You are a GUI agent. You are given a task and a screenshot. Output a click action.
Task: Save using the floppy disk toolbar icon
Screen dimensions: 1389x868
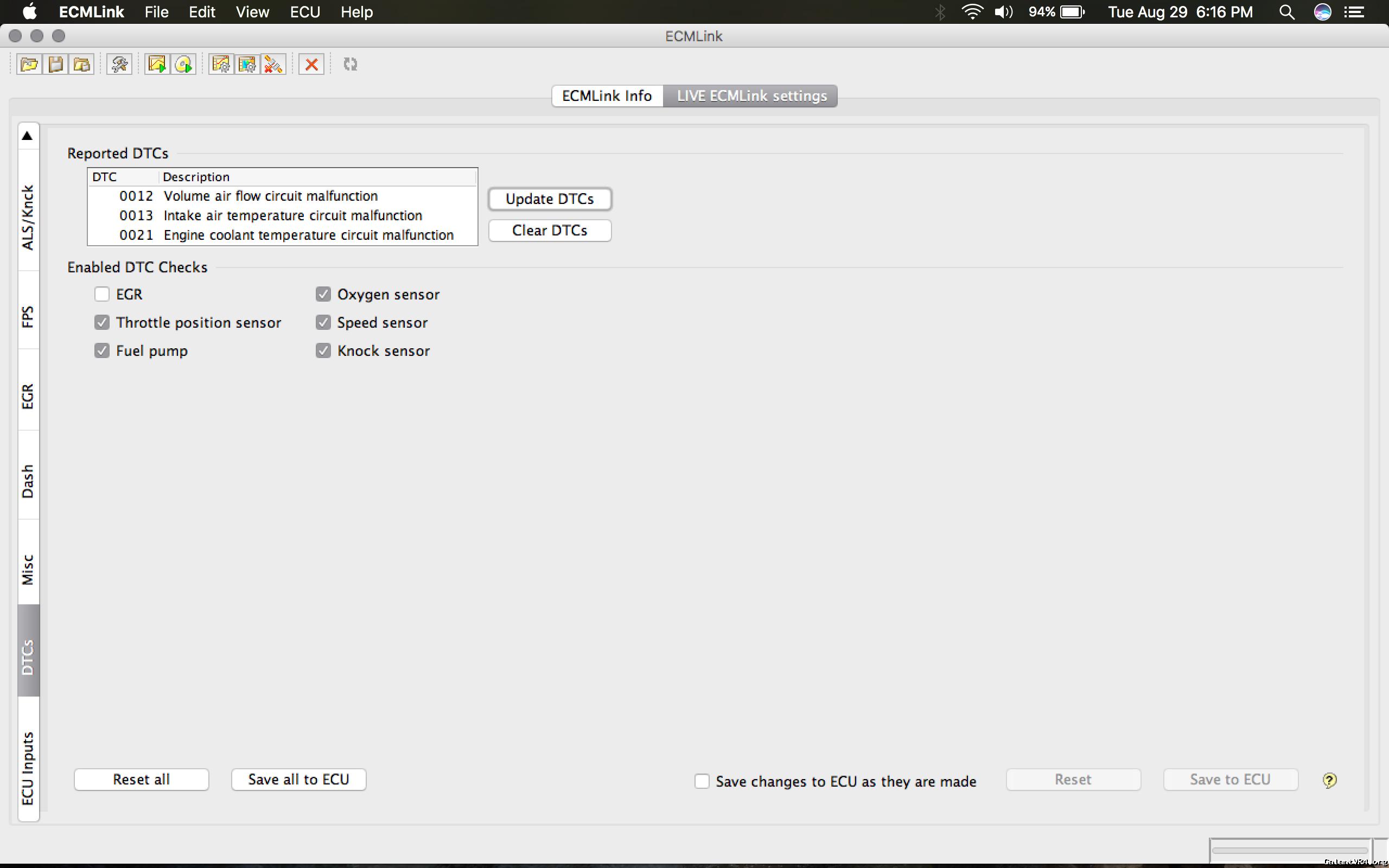(56, 65)
